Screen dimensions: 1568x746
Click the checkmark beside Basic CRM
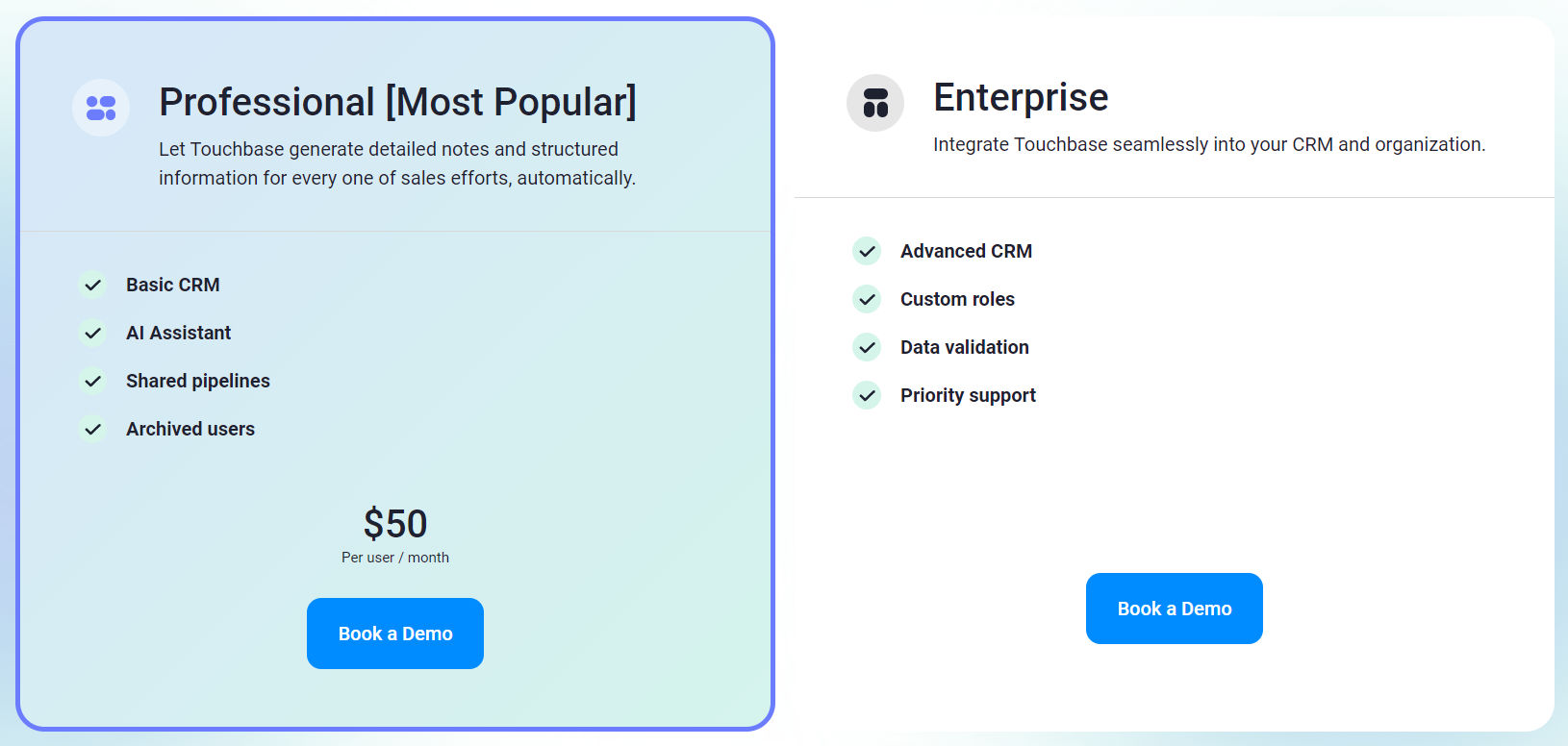tap(92, 285)
